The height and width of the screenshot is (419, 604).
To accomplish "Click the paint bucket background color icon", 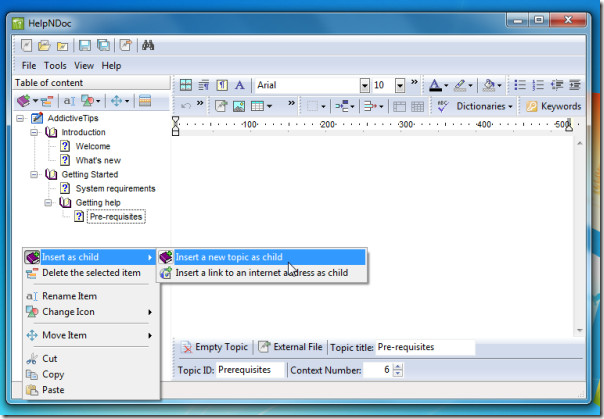I will point(489,85).
